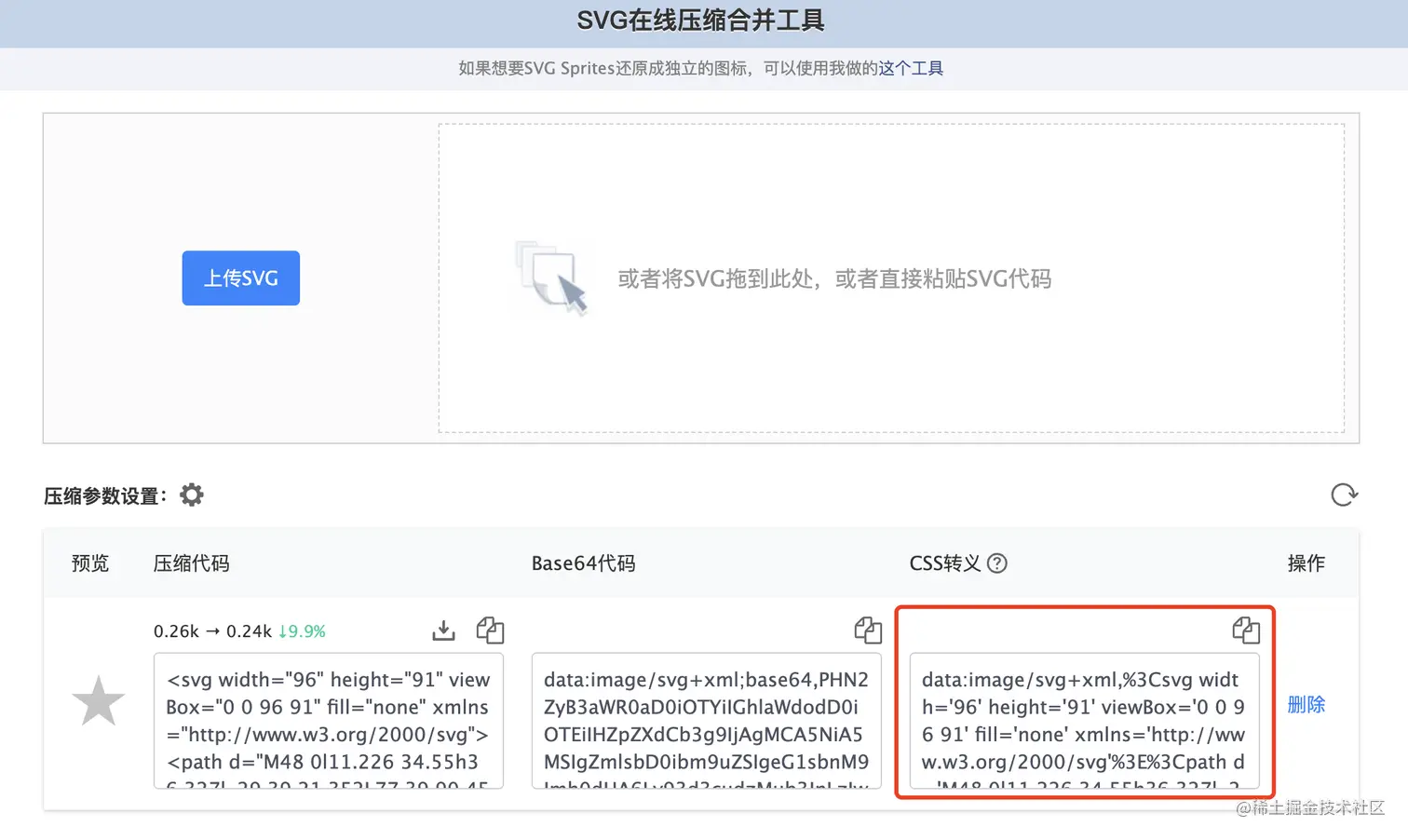Screen dimensions: 1408x840
Task: Click the 上传SVG upload button
Action: [240, 278]
